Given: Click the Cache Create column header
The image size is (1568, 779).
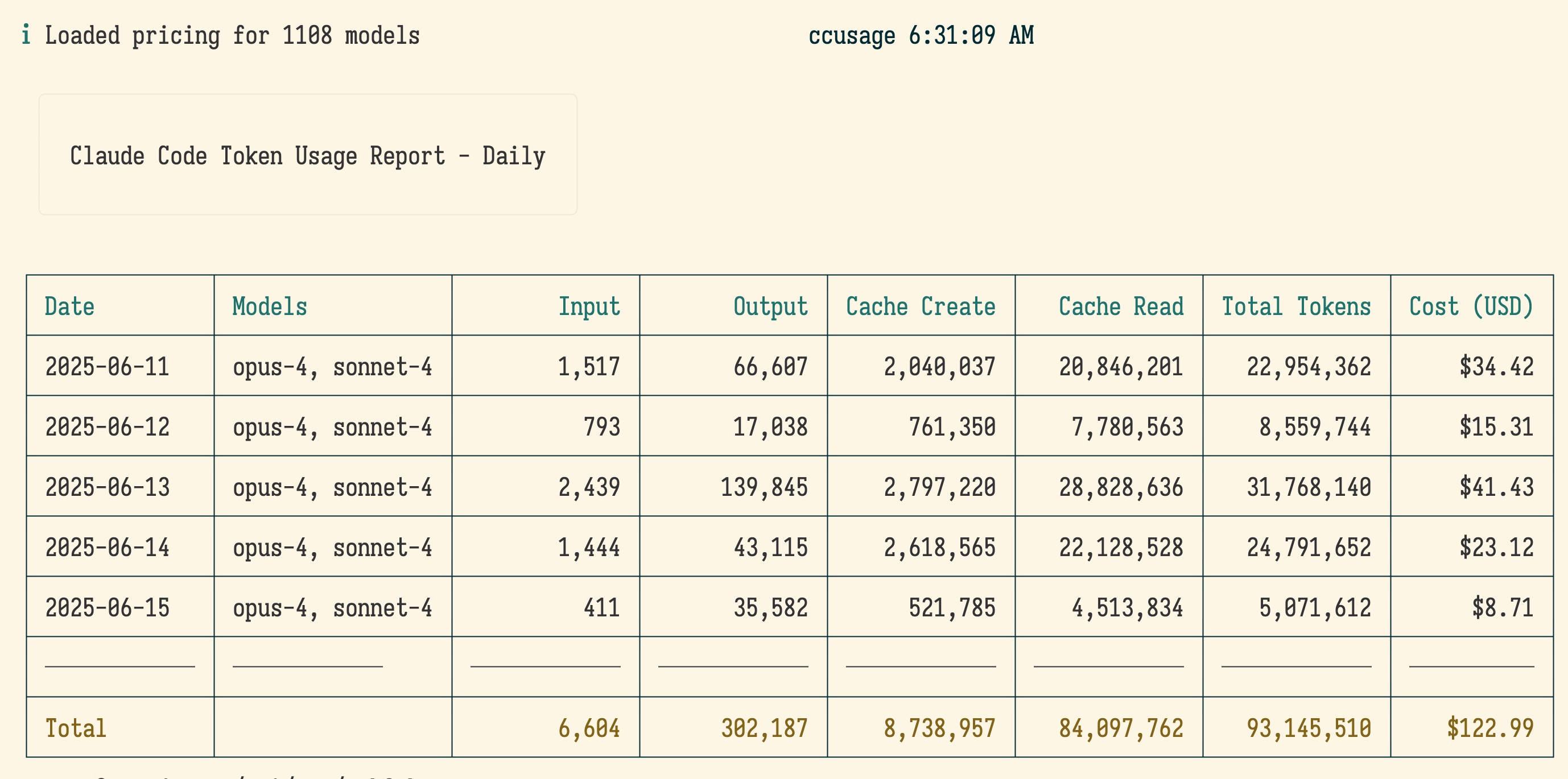Looking at the screenshot, I should click(921, 306).
